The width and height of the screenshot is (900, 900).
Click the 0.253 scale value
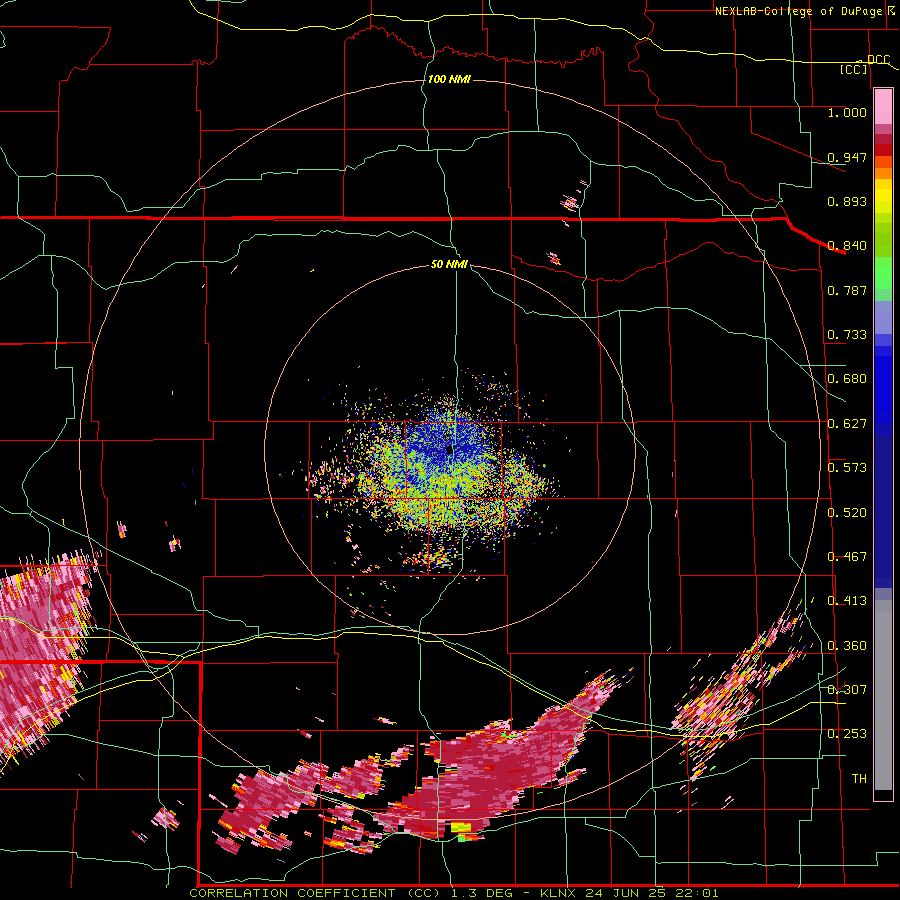click(847, 734)
